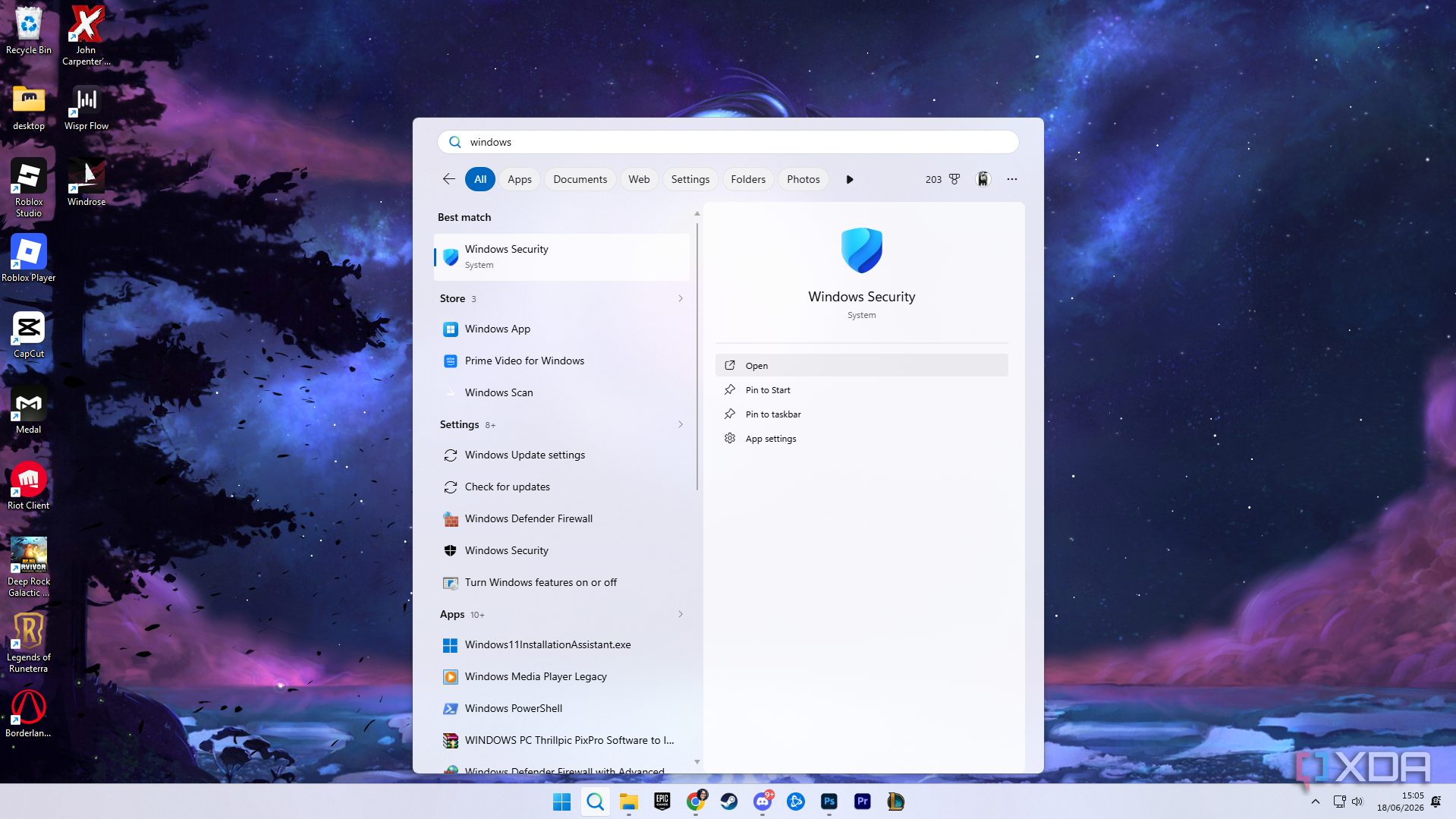Select the All filter tab
The height and width of the screenshot is (819, 1456).
coord(480,179)
